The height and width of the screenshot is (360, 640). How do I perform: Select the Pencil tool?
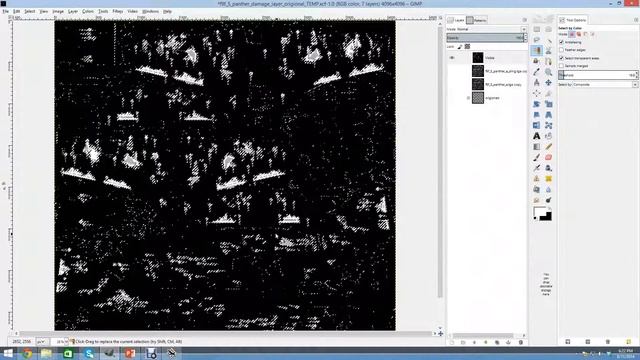549,147
